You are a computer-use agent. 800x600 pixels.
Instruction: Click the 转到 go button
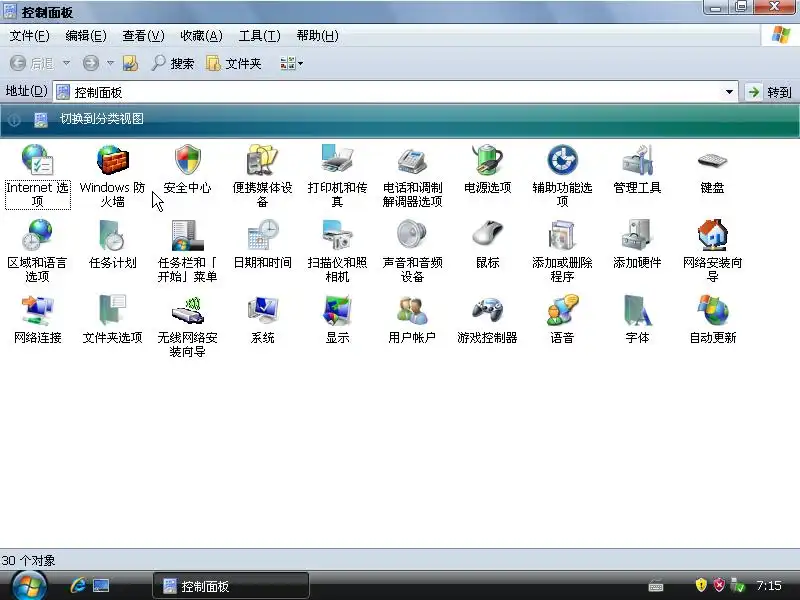coord(769,92)
